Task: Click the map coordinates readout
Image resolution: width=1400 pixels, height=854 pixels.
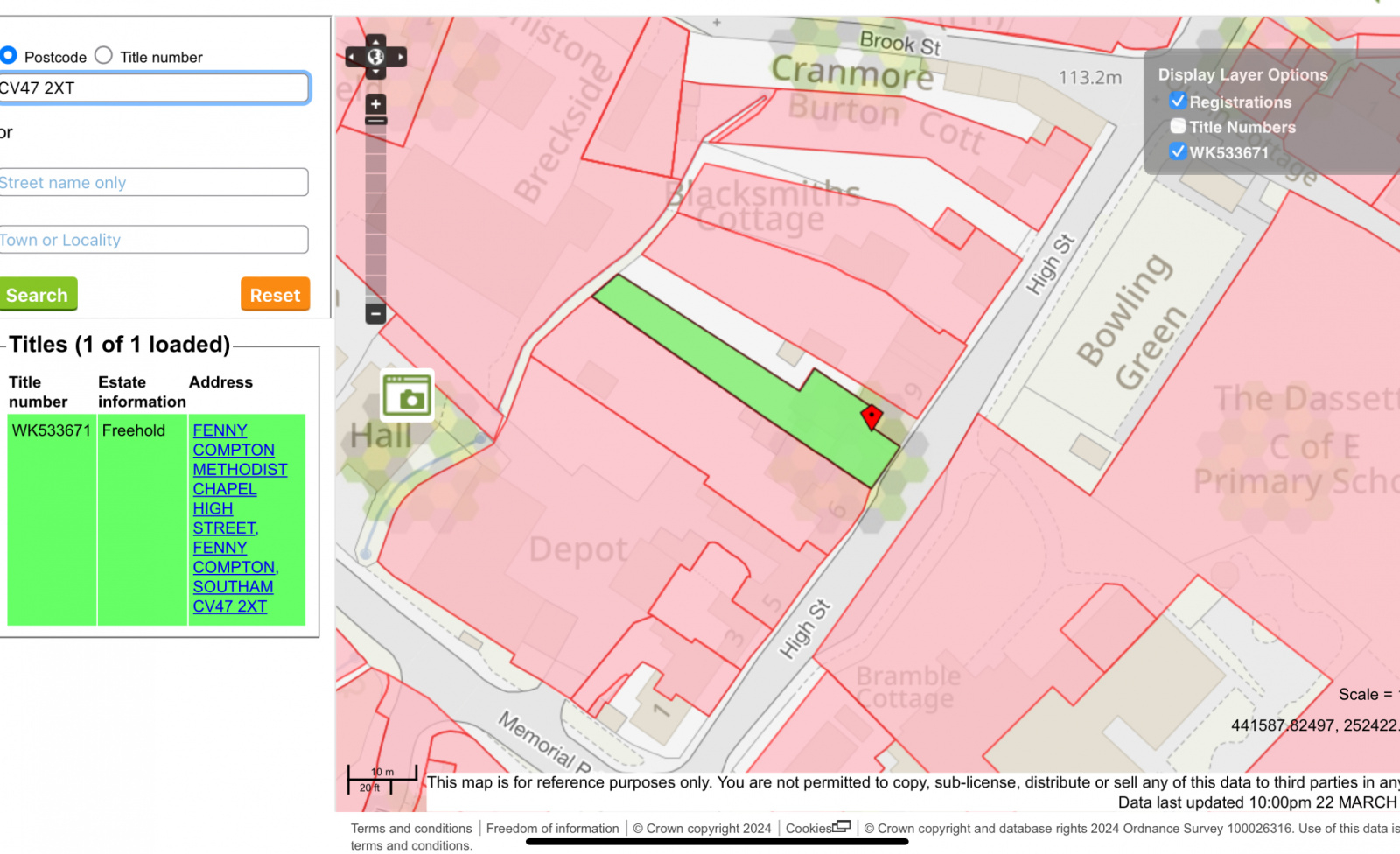Action: coord(1315,725)
